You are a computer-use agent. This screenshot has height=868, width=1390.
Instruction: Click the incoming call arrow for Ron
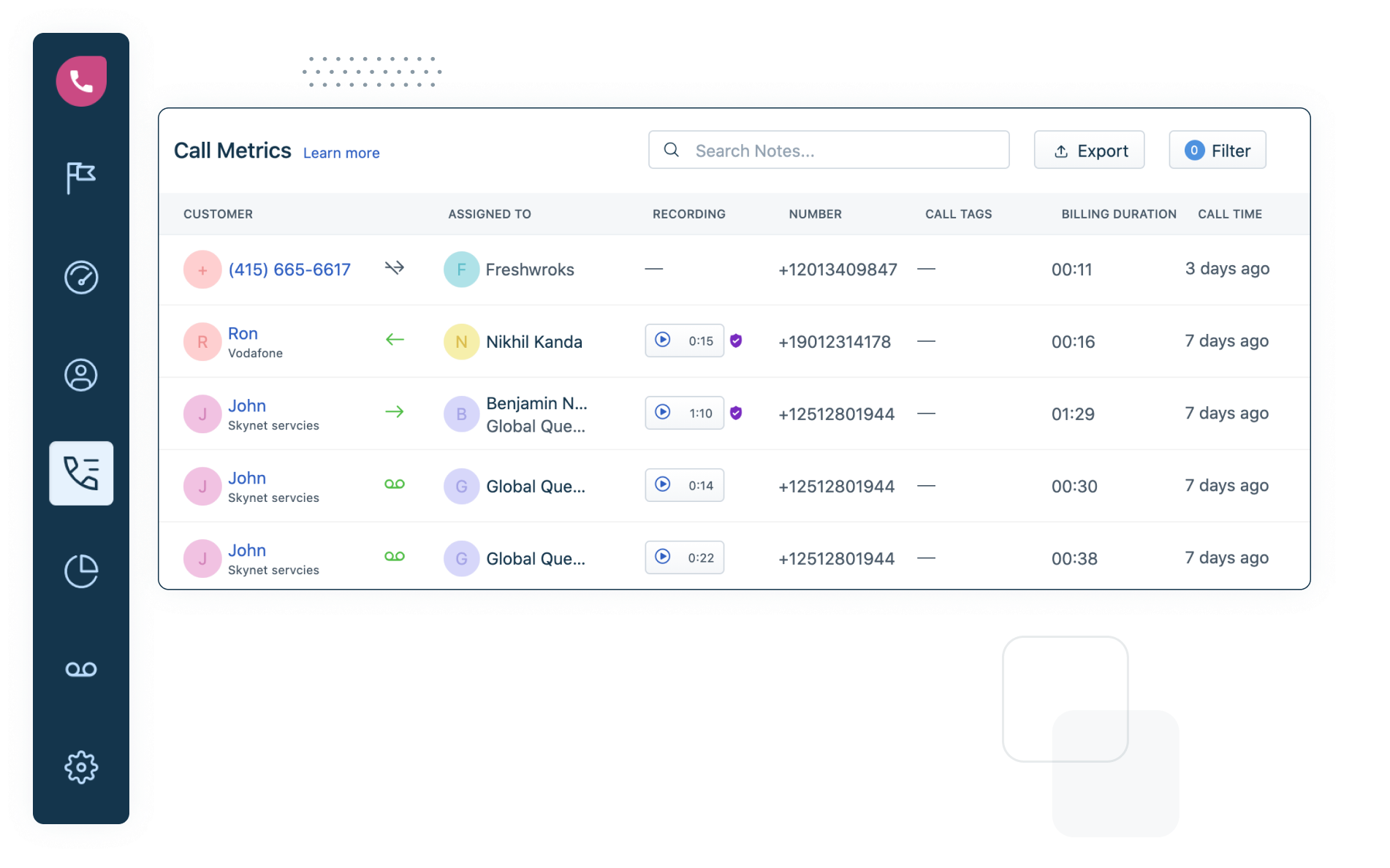tap(394, 340)
